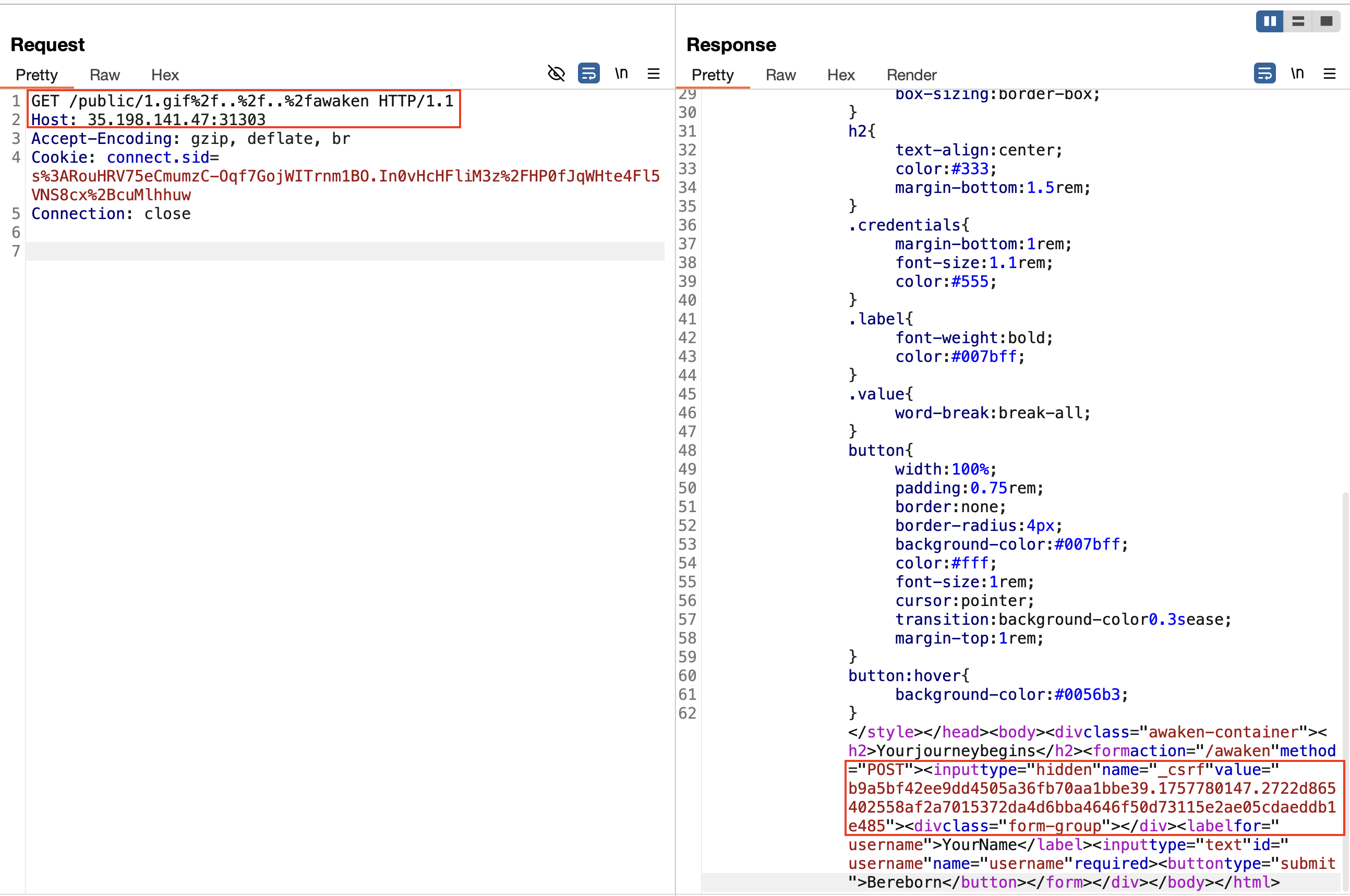1350x896 pixels.
Task: Open the Response panel hamburger options menu
Action: pos(1330,73)
